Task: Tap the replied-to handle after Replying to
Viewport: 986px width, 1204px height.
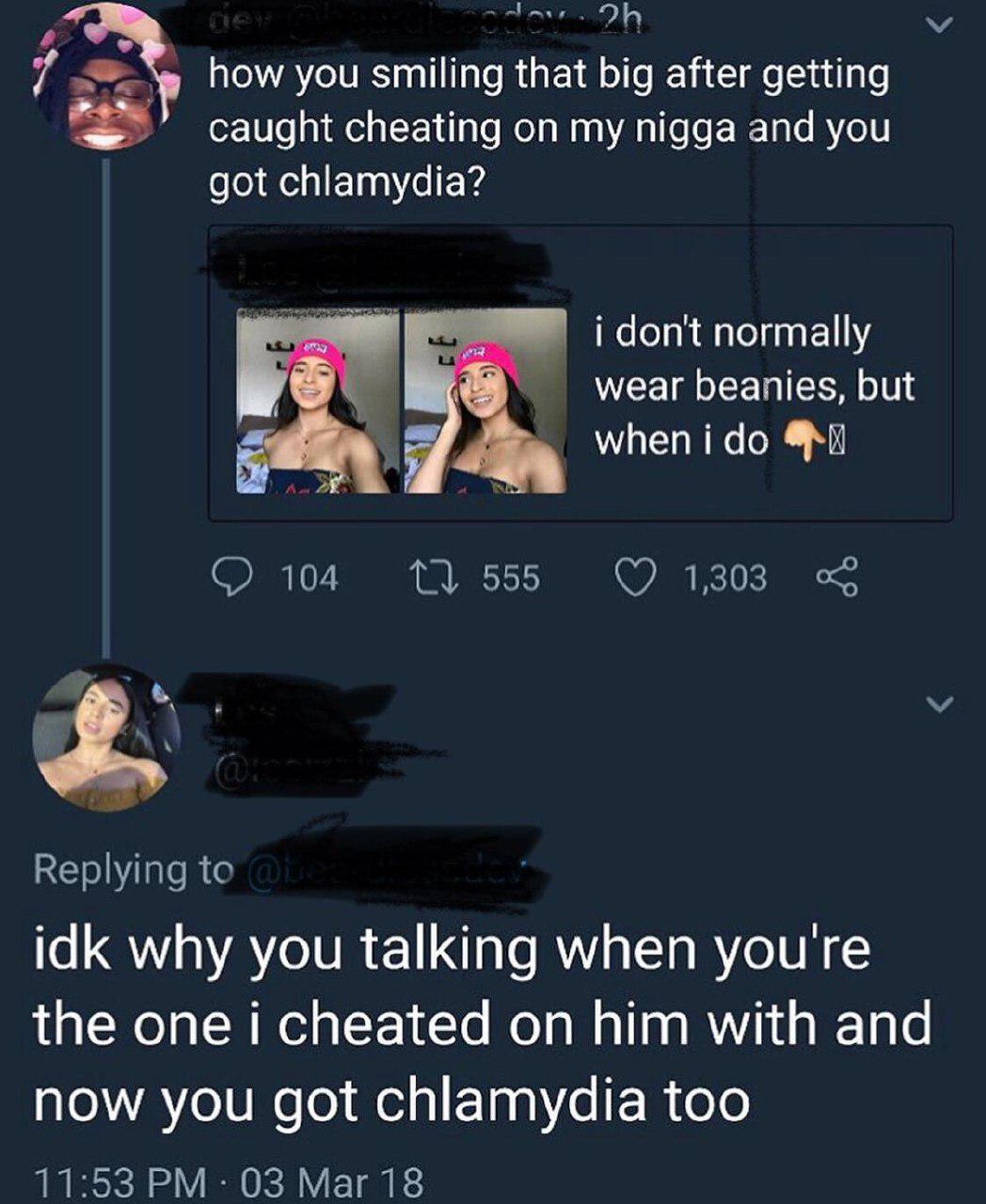Action: coord(388,869)
